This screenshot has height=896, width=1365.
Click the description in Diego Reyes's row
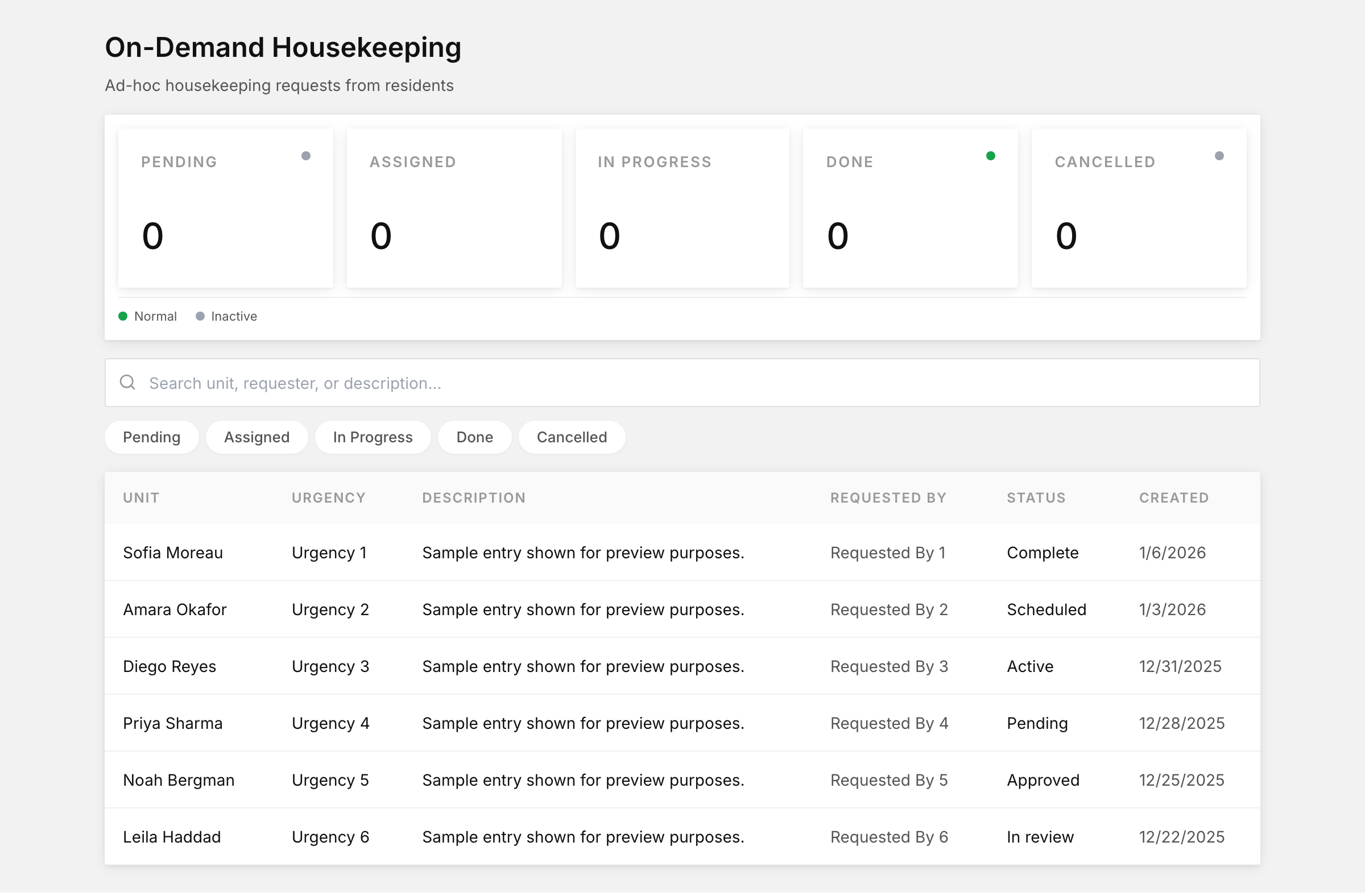pyautogui.click(x=585, y=667)
